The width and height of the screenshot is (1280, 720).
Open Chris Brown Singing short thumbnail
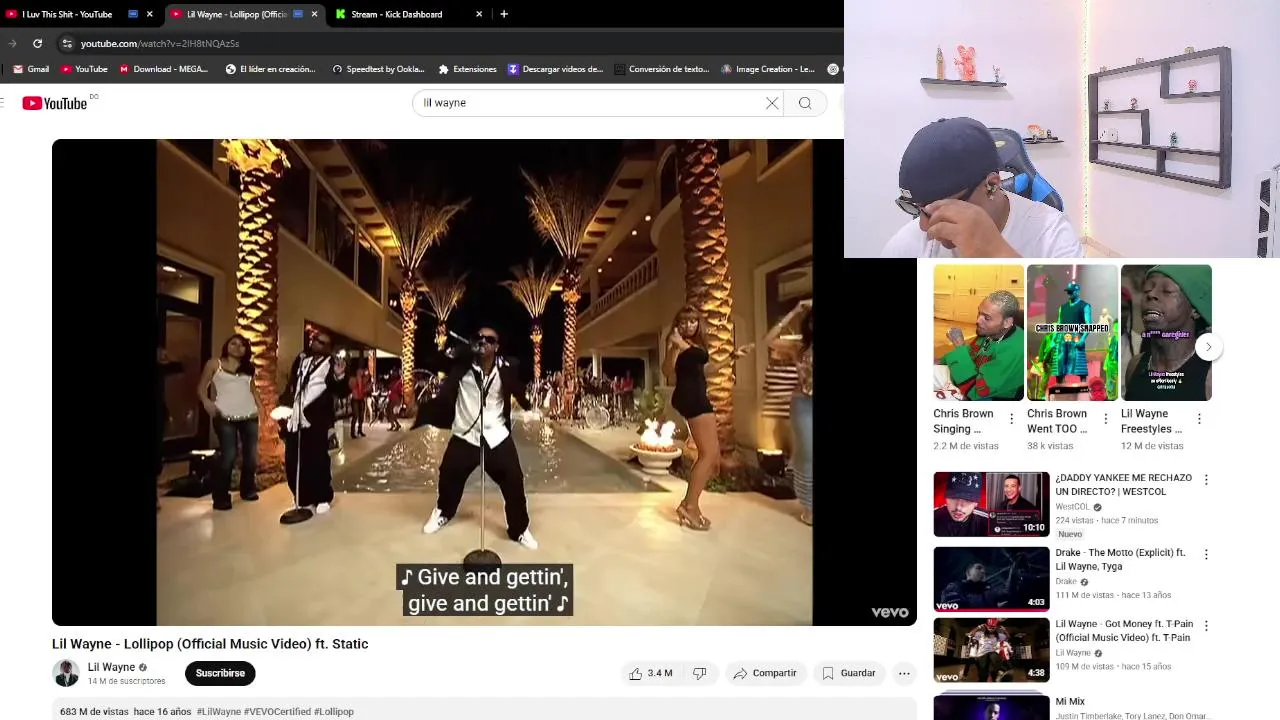tap(978, 332)
